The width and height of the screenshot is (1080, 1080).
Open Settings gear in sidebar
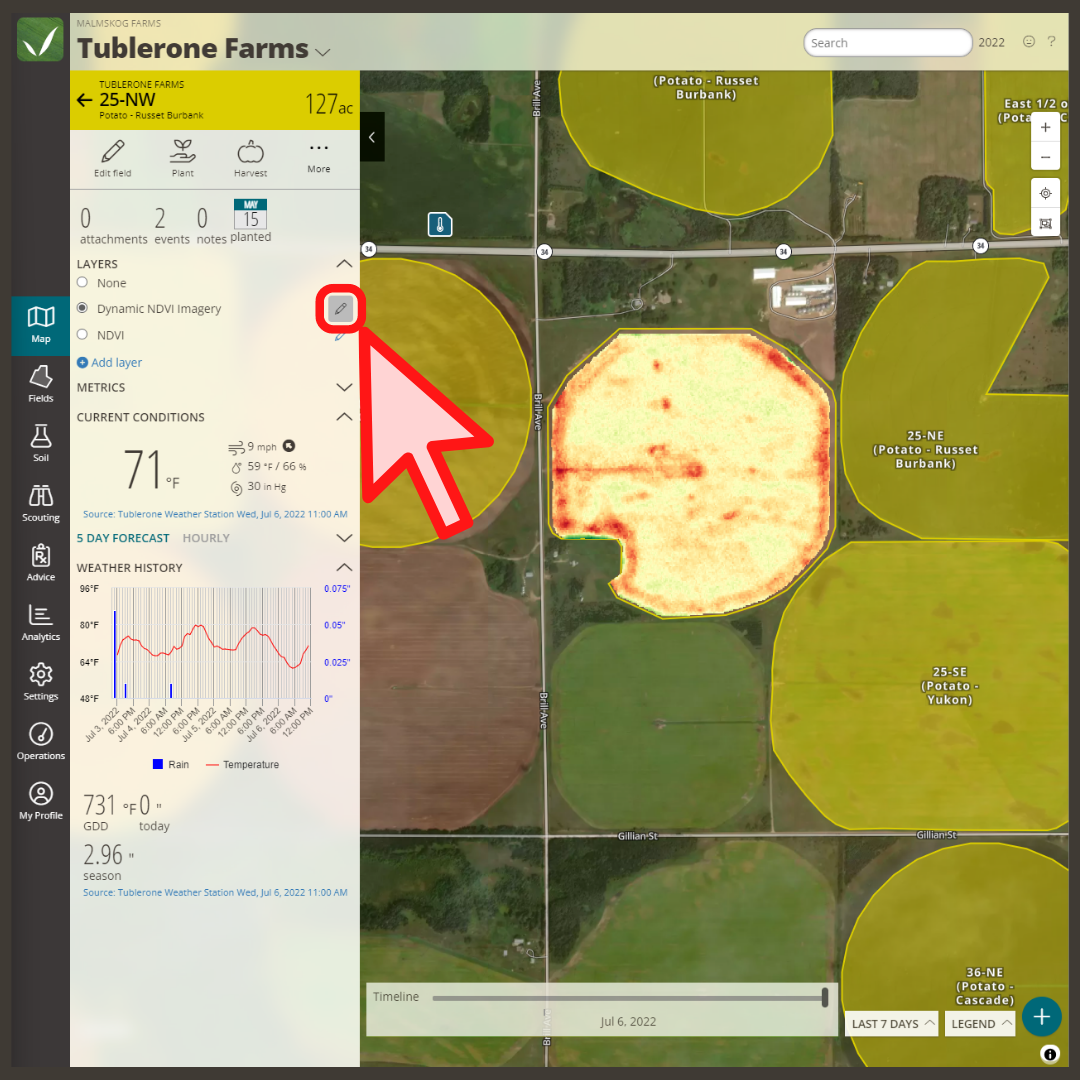click(41, 682)
